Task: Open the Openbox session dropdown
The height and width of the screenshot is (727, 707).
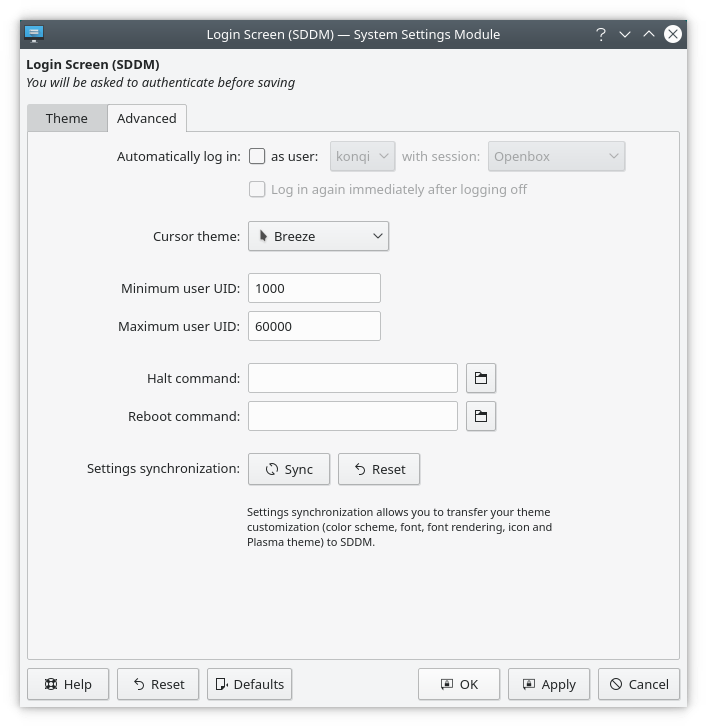Action: (x=556, y=156)
